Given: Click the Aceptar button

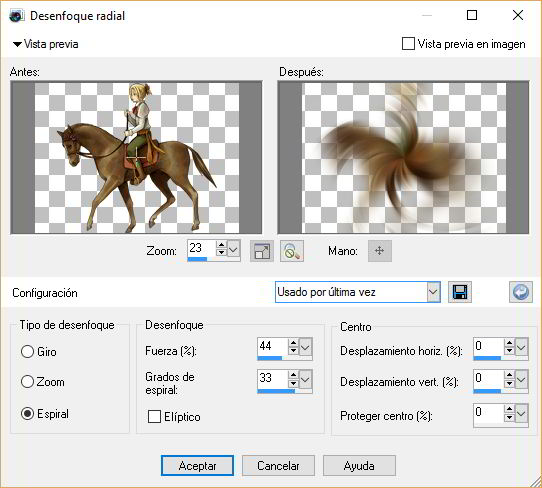Looking at the screenshot, I should [197, 466].
